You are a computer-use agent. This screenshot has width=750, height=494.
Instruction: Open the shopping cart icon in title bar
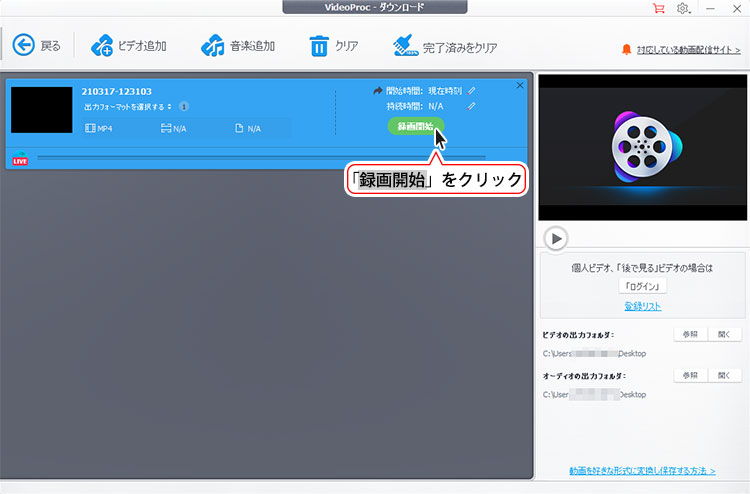click(x=659, y=8)
